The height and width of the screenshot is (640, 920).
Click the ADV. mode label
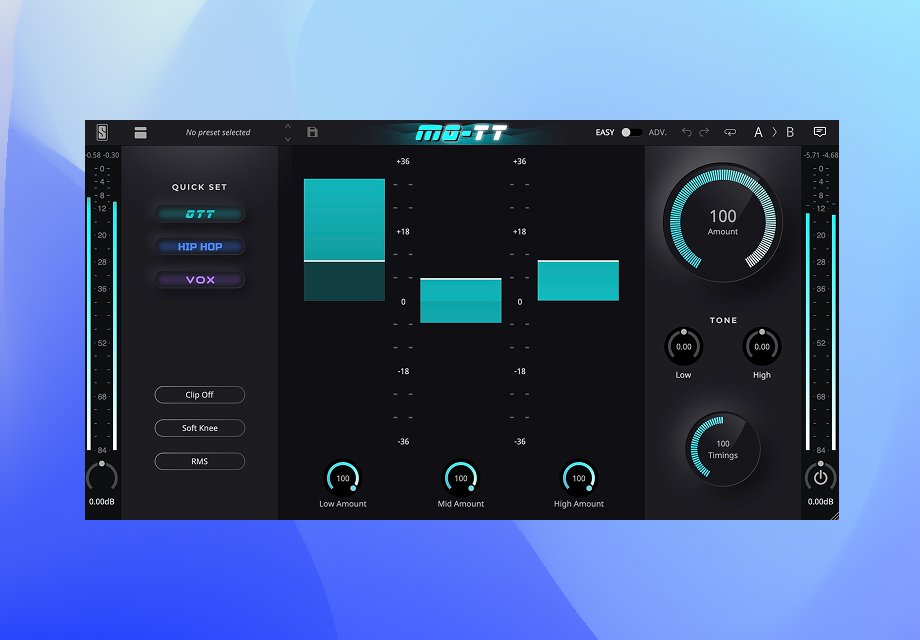coord(658,133)
